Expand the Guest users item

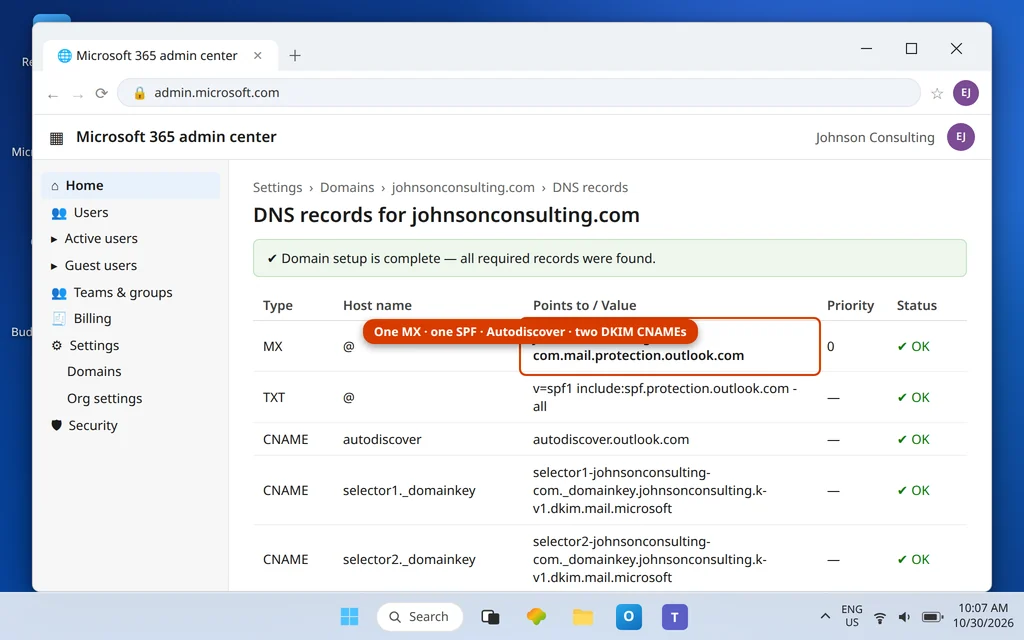point(54,266)
